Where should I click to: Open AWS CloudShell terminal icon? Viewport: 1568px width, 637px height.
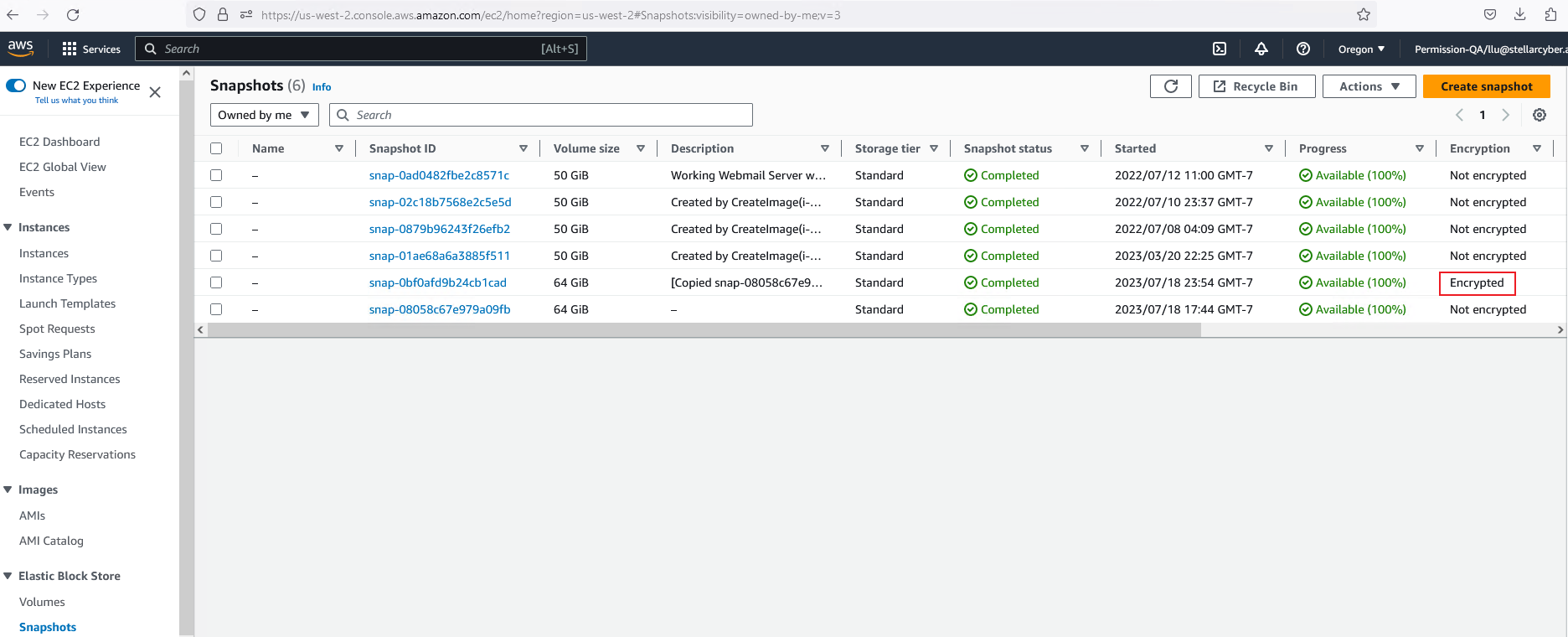[x=1220, y=49]
